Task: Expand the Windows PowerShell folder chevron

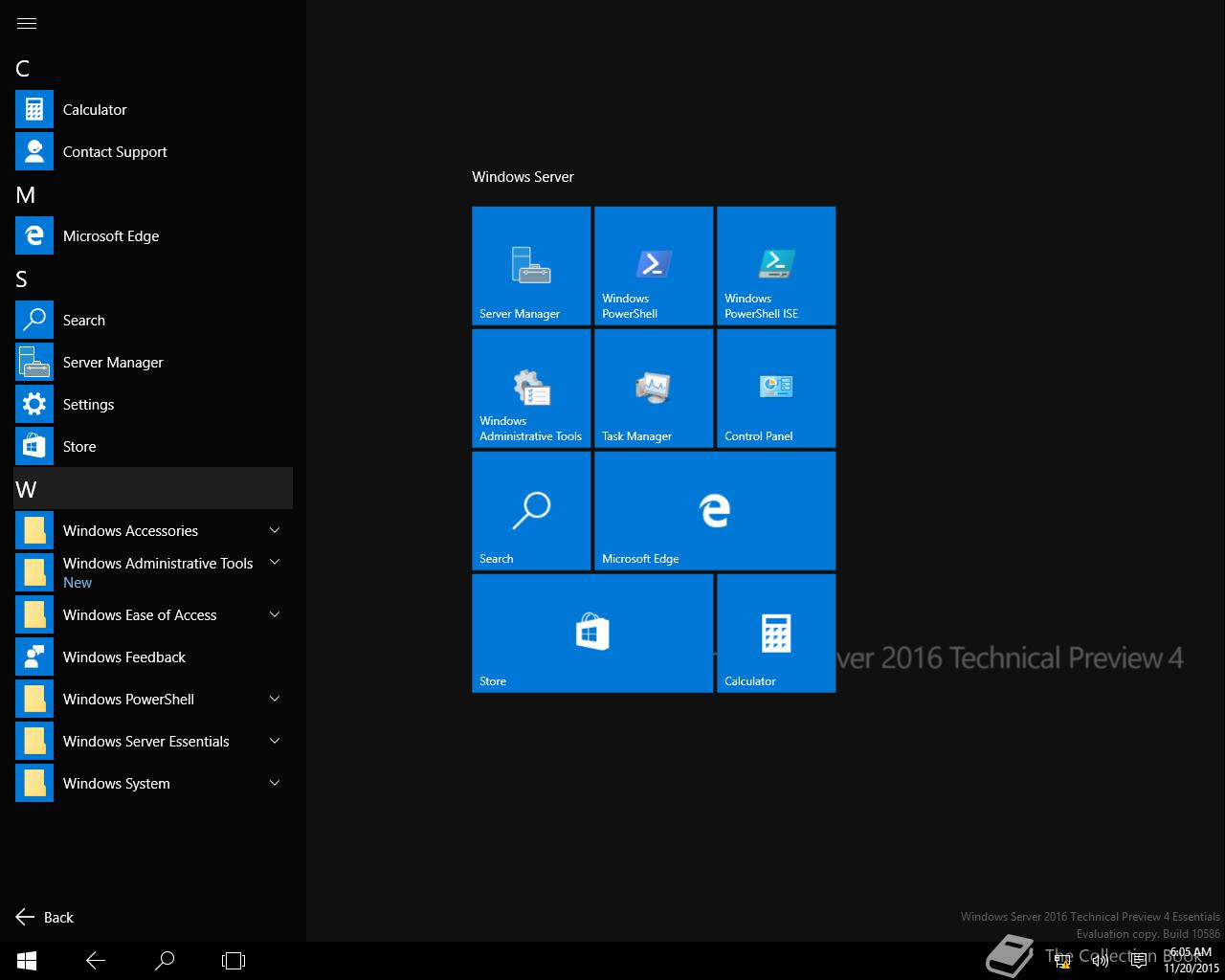Action: (x=275, y=699)
